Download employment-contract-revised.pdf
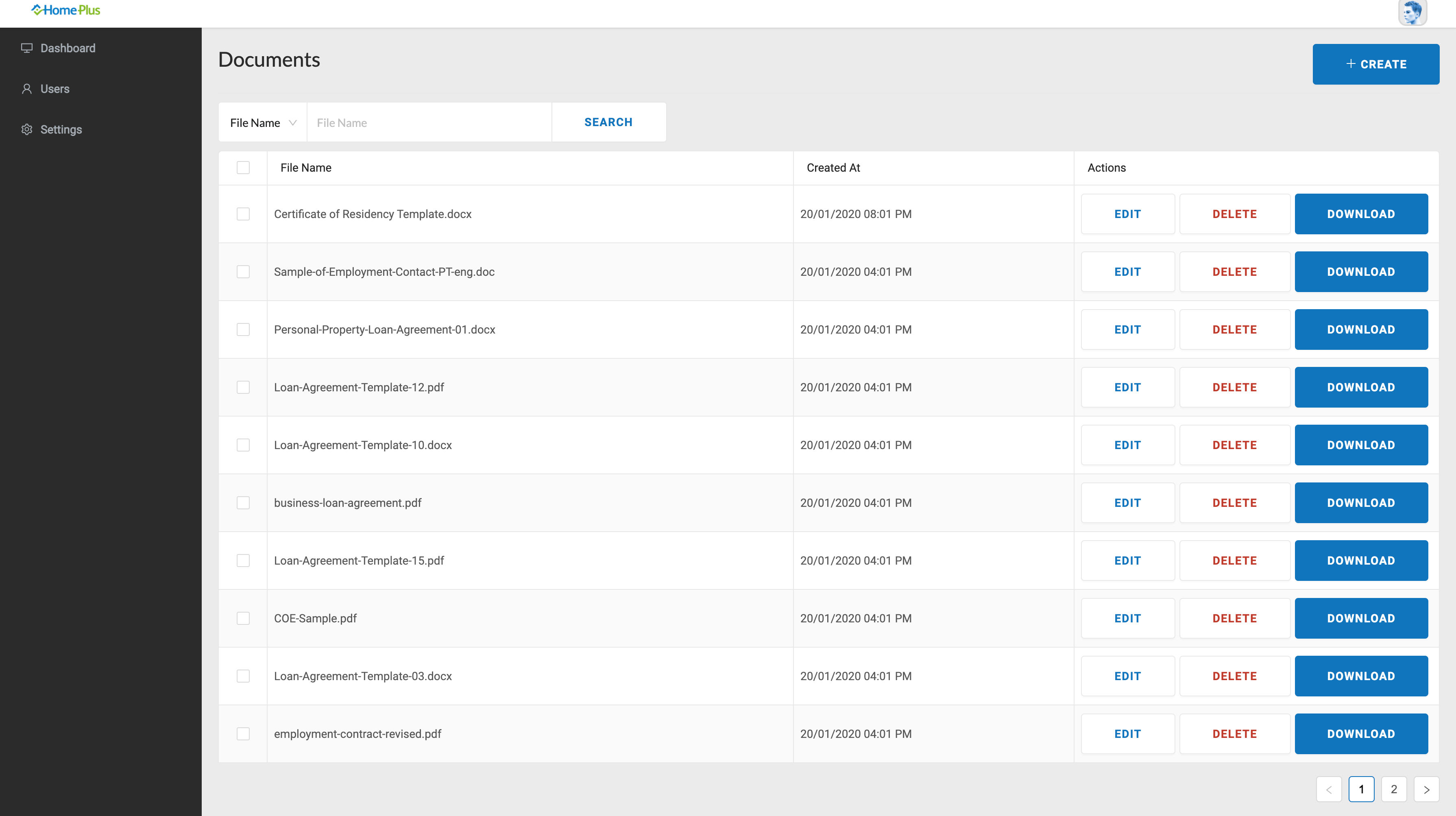Viewport: 1456px width, 816px height. click(x=1361, y=733)
